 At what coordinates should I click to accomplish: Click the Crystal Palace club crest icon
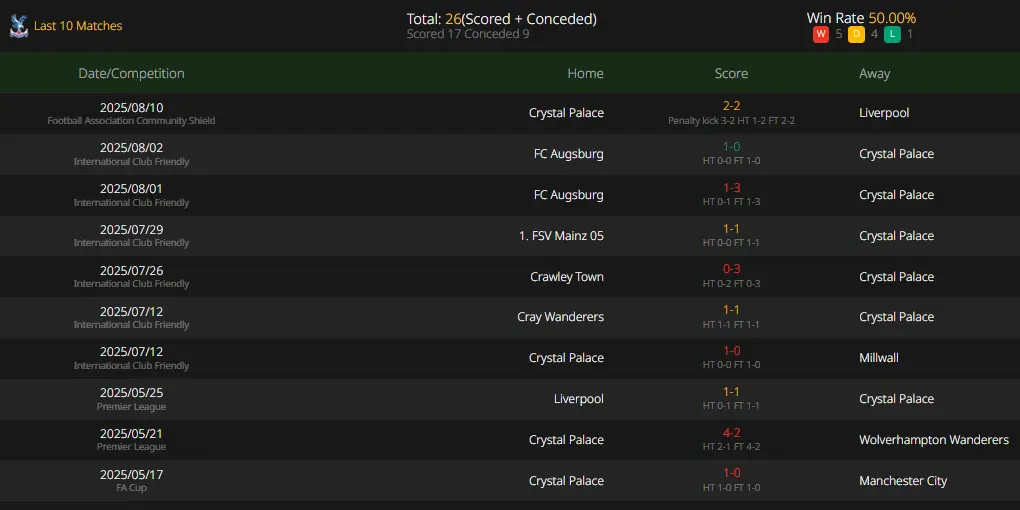point(19,26)
